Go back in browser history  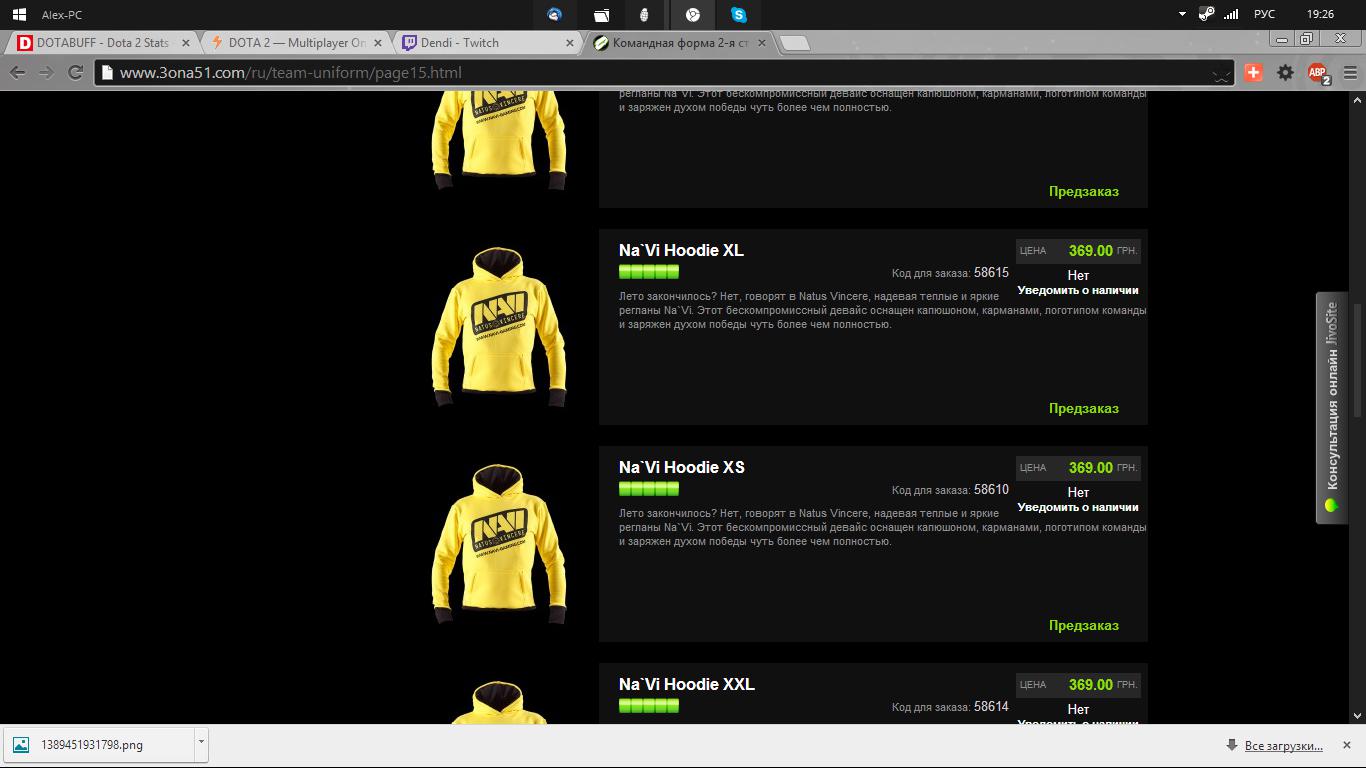(x=17, y=72)
